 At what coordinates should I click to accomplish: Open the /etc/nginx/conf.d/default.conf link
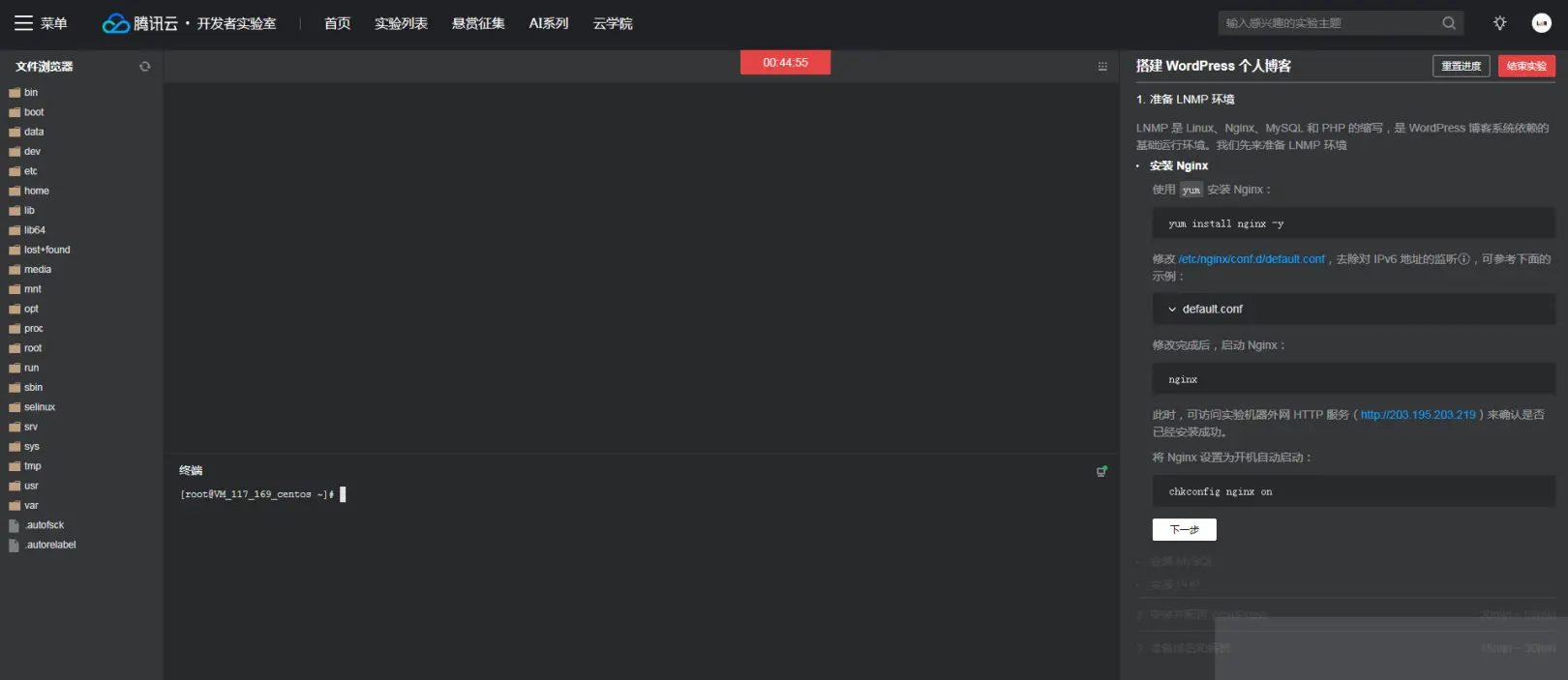coord(1251,259)
